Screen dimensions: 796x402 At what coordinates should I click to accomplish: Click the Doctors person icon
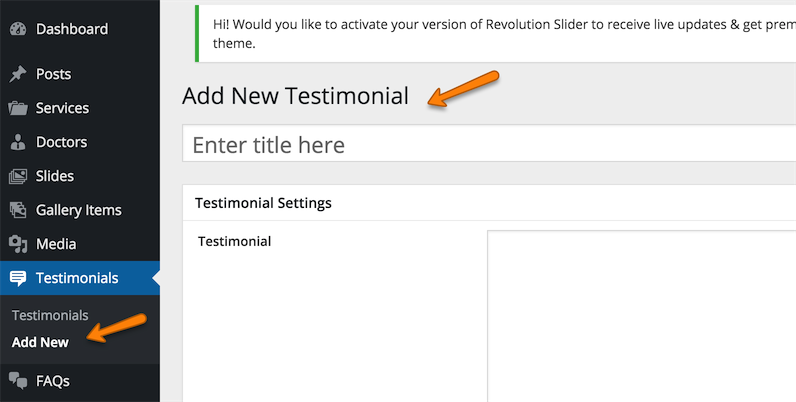click(18, 142)
